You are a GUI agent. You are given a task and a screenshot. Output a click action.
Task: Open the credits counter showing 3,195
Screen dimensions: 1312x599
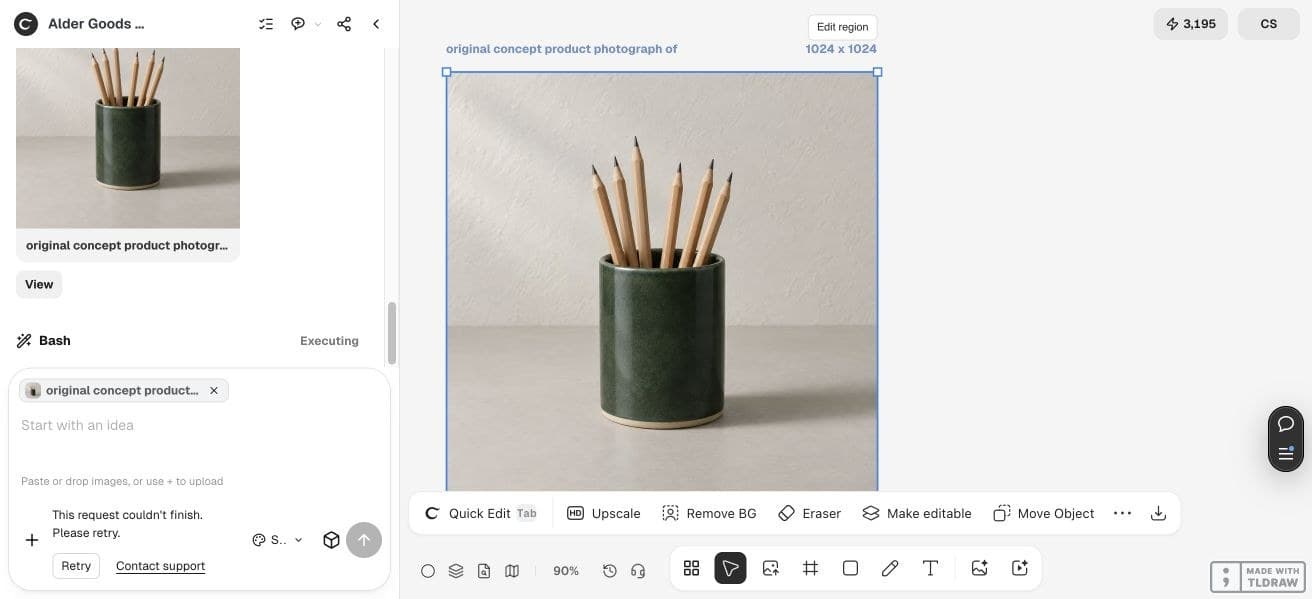(x=1190, y=24)
